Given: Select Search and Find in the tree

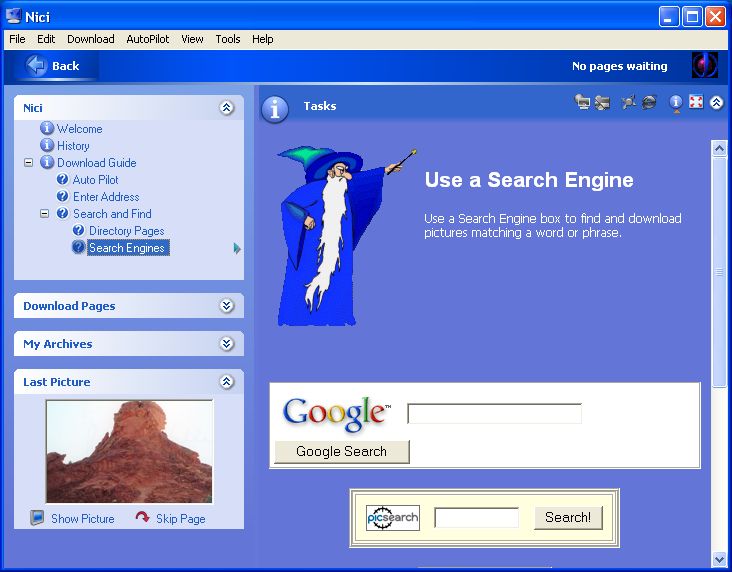Looking at the screenshot, I should pyautogui.click(x=112, y=214).
